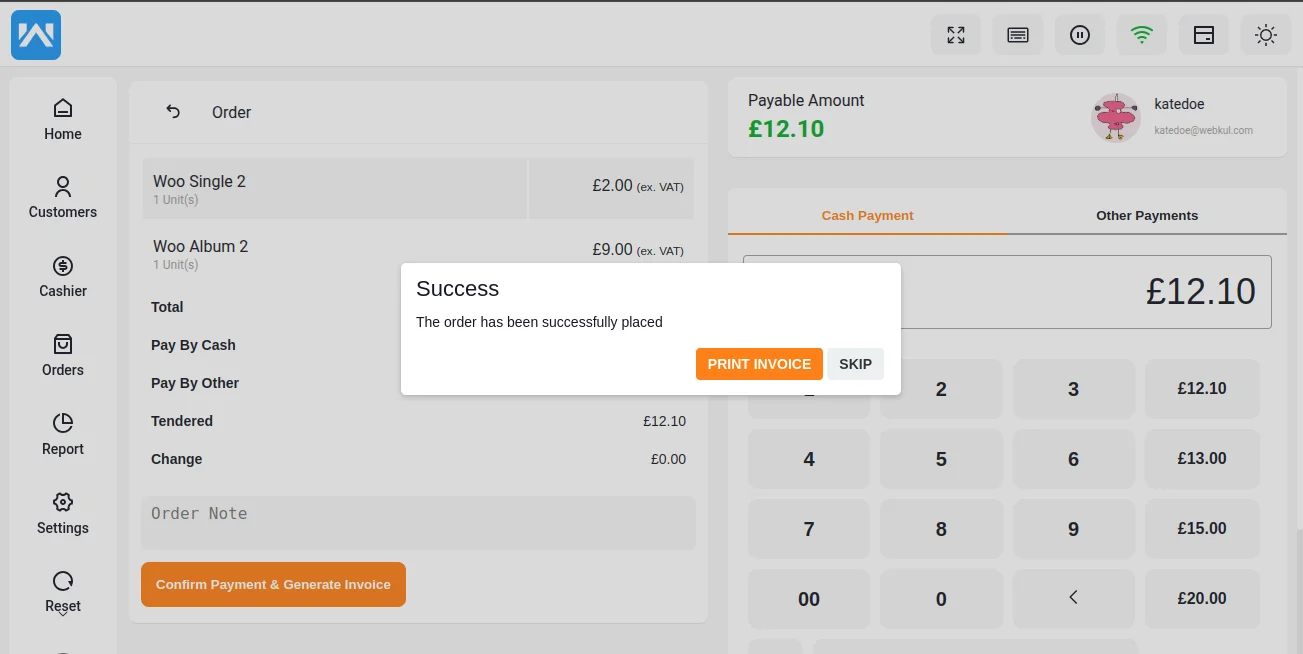
Task: Click the Print Invoice button
Action: pos(759,363)
